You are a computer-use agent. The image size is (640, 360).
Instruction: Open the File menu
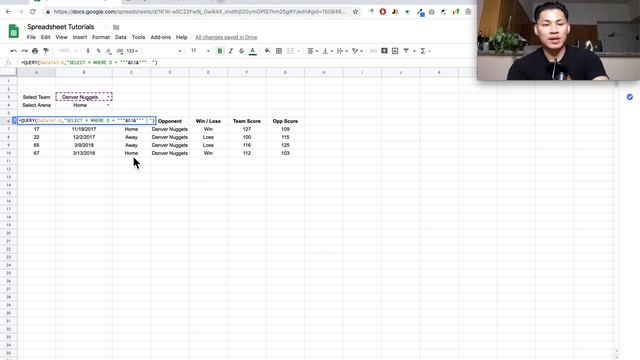tap(31, 37)
